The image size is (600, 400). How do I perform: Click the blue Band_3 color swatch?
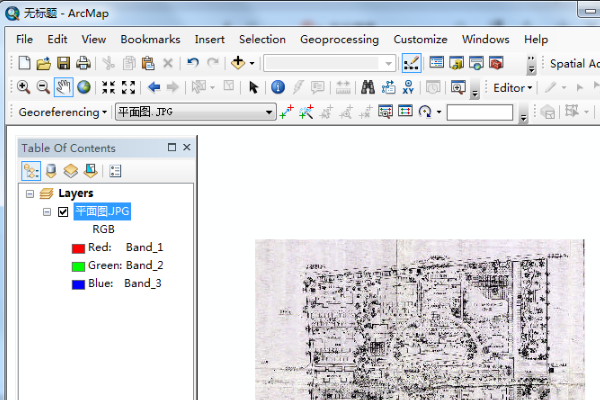tap(78, 284)
